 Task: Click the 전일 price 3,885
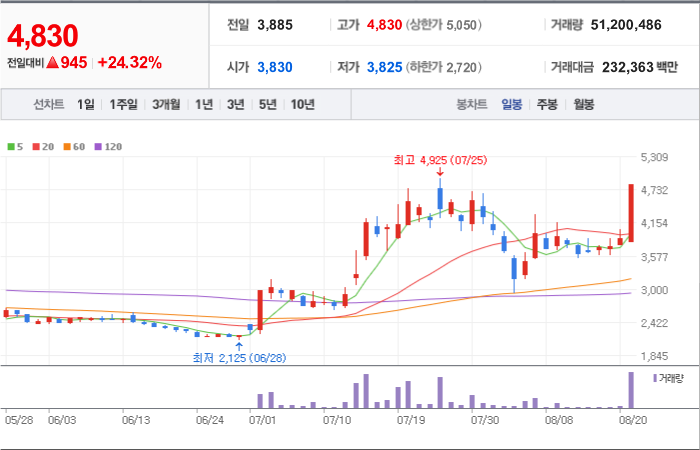[x=275, y=25]
